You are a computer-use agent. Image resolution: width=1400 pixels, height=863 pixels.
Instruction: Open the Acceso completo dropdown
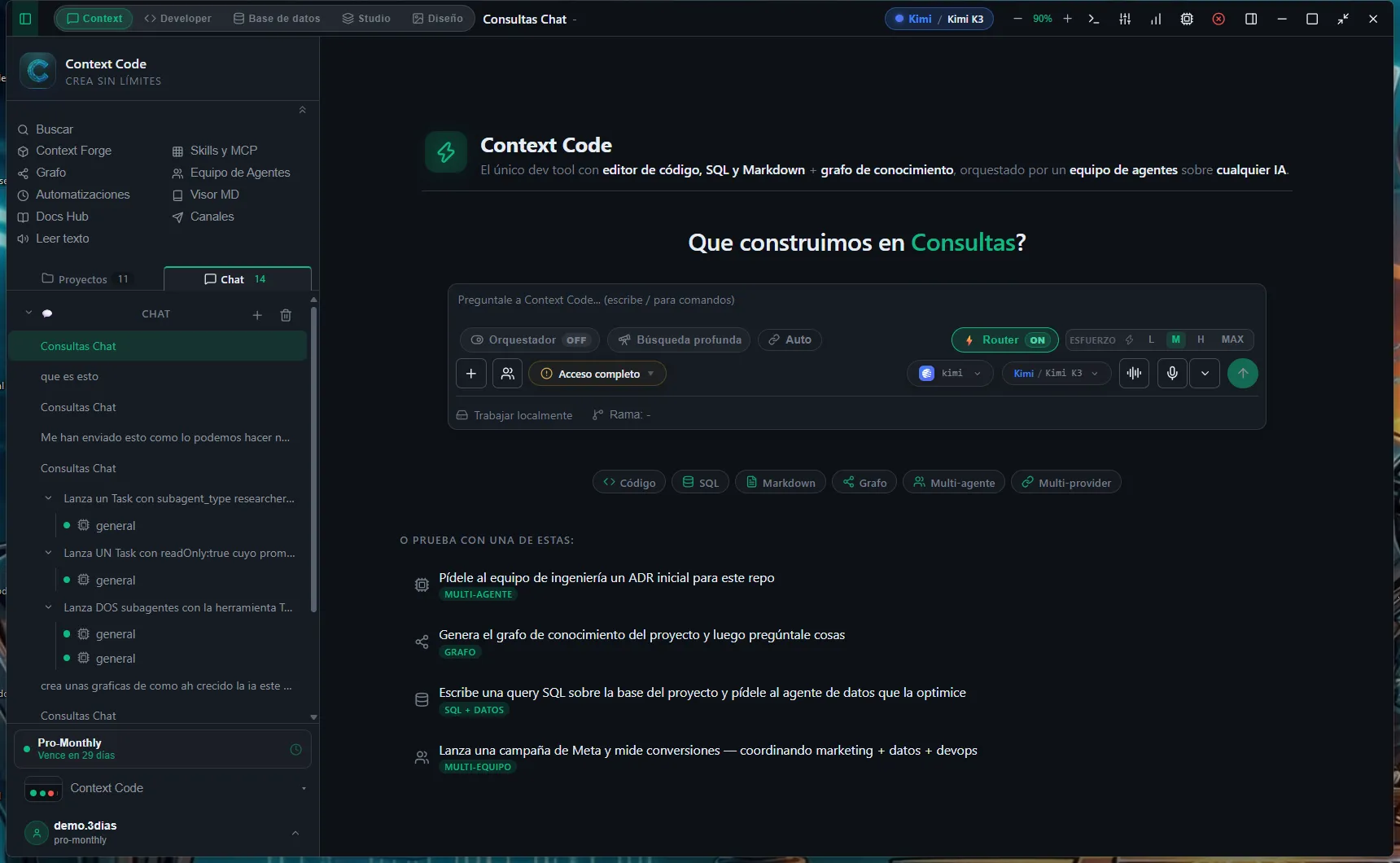point(597,374)
